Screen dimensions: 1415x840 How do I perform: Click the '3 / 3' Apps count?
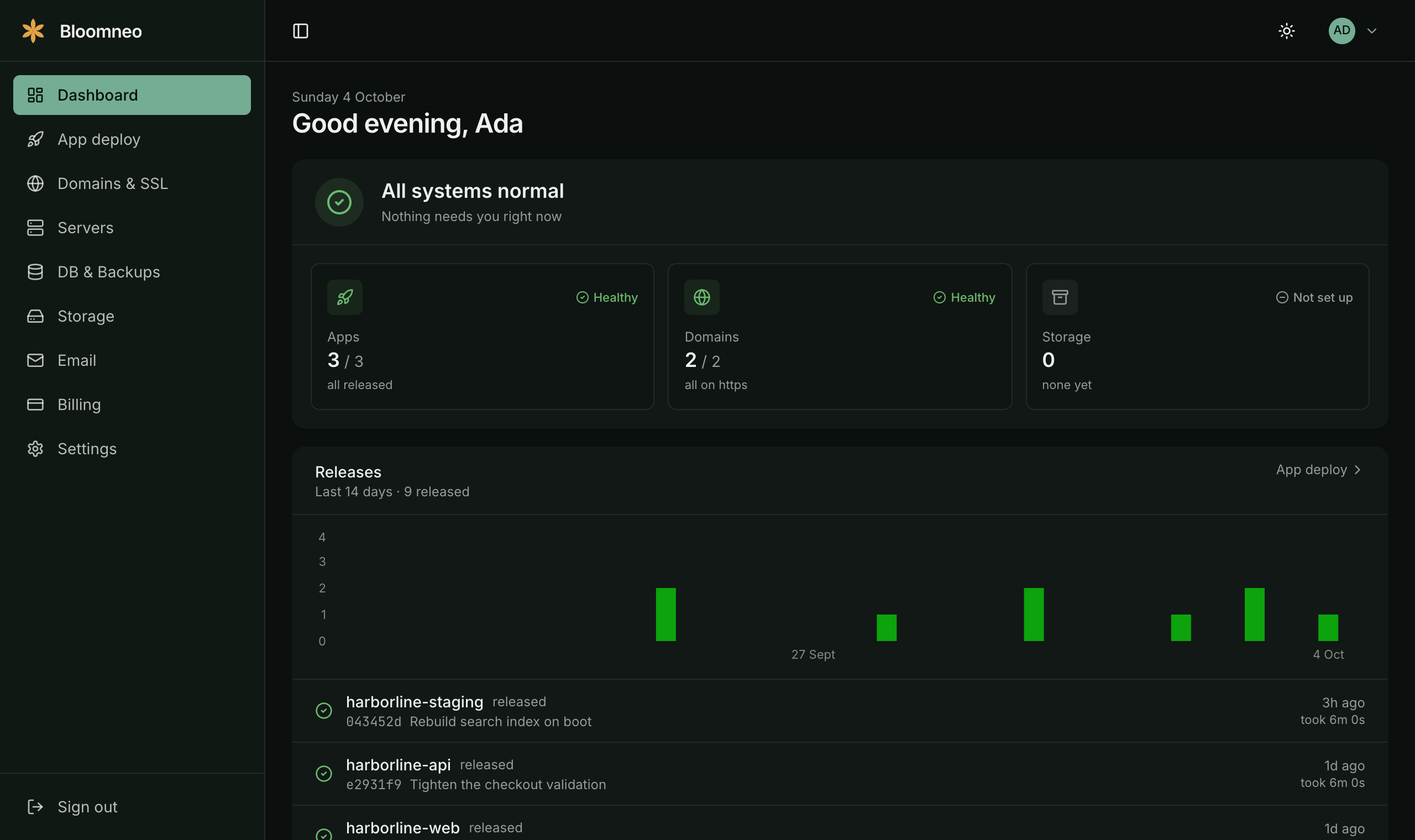345,360
